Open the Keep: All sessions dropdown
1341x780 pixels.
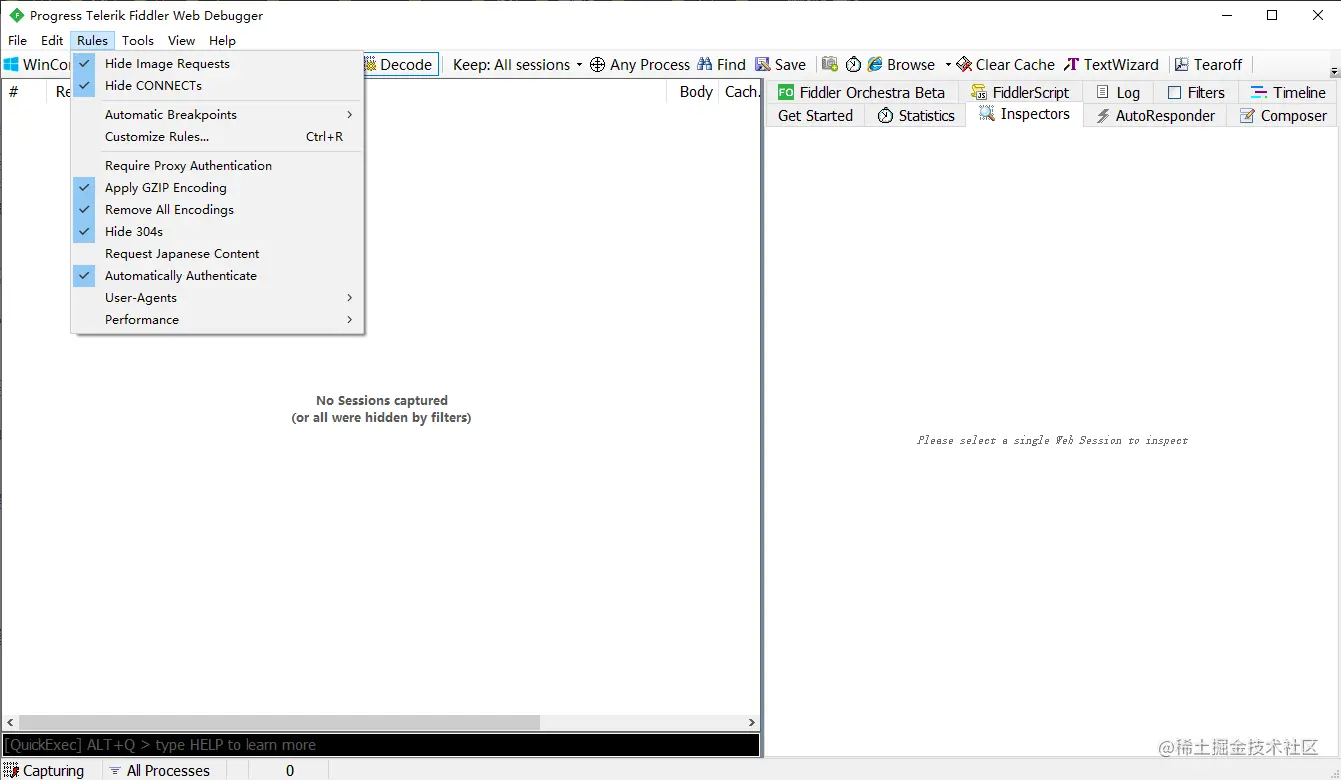517,65
